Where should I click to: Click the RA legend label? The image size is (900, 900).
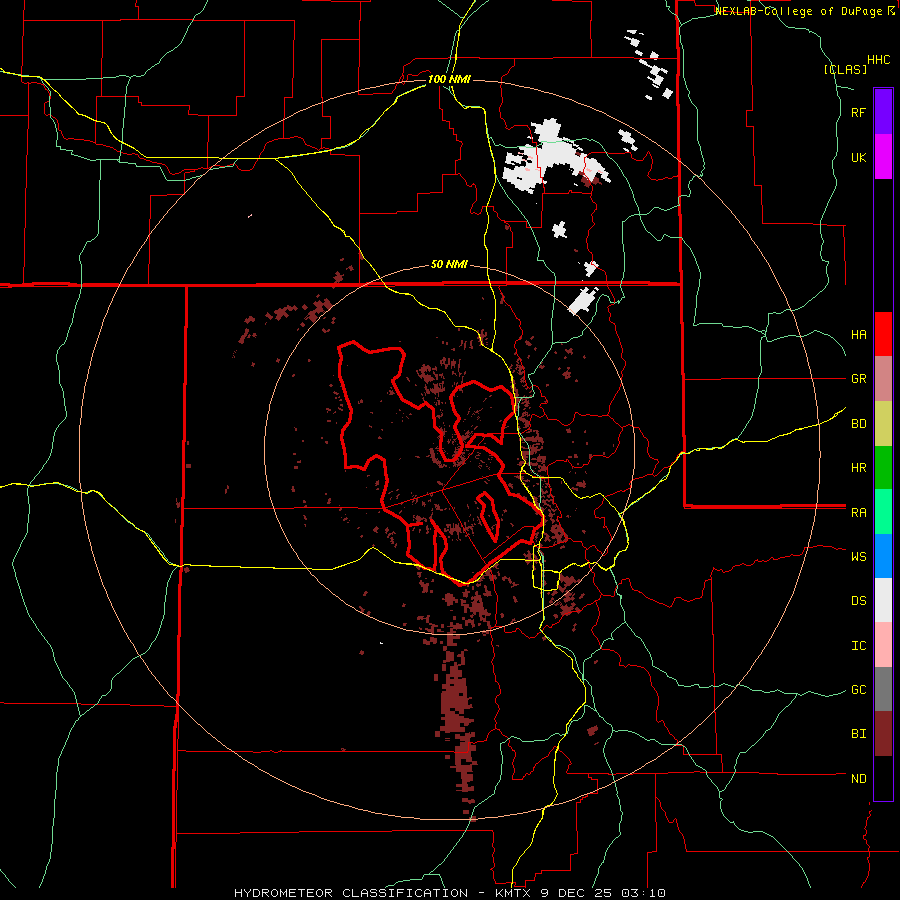coord(858,513)
